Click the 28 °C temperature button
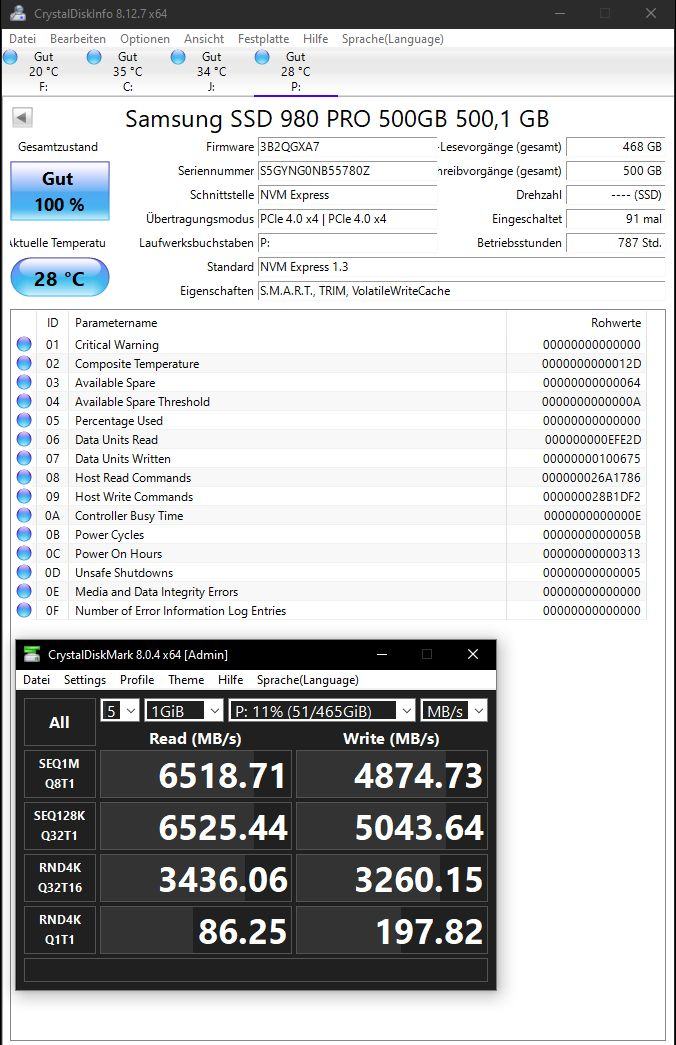Viewport: 676px width, 1045px height. [x=60, y=278]
